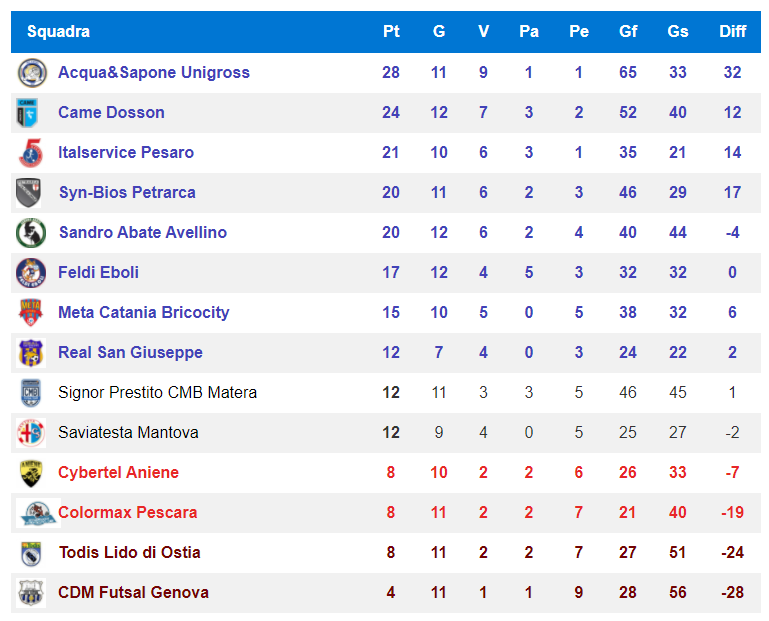This screenshot has height=621, width=769.
Task: Click the Saviatesta Mantova logo
Action: (x=31, y=433)
